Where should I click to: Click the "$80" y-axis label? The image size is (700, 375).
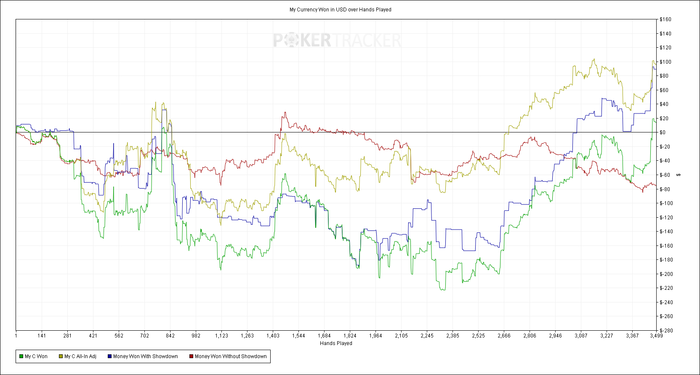click(x=663, y=76)
